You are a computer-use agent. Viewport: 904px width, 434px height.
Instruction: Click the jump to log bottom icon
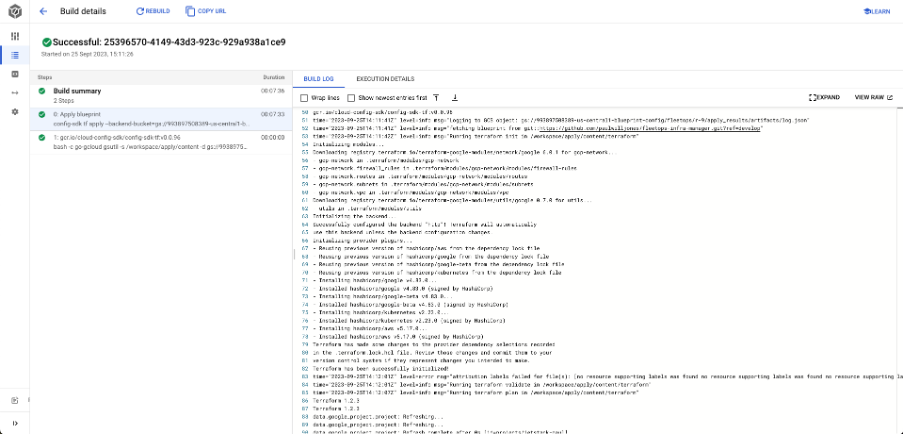[454, 97]
